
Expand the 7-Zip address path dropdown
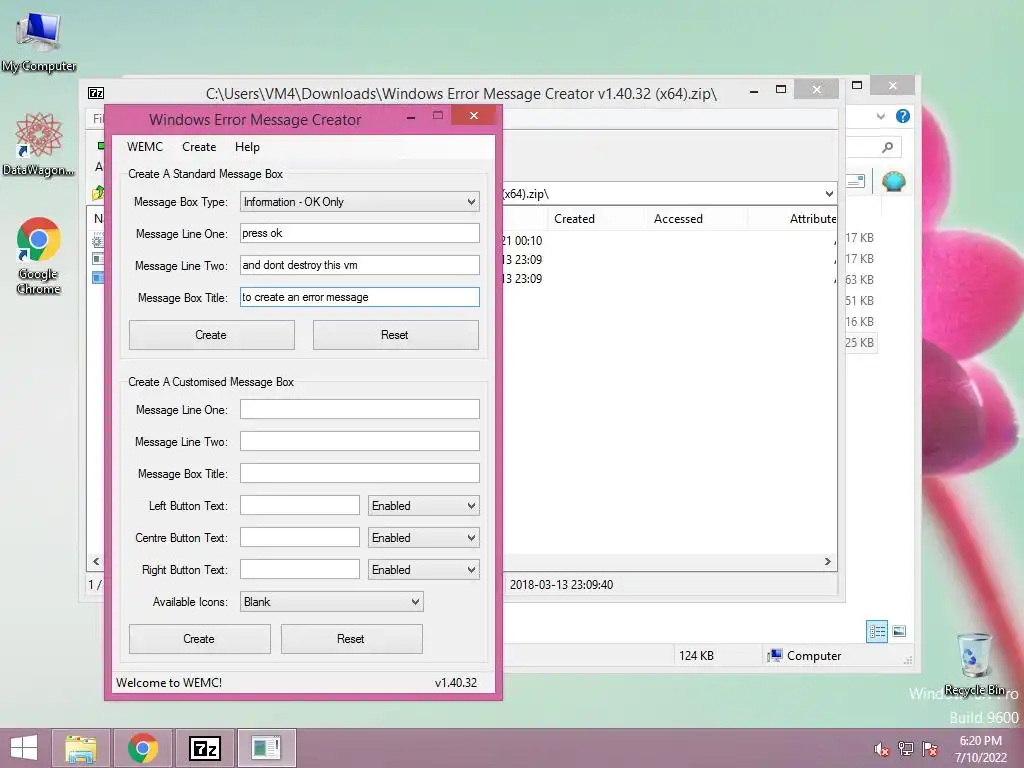pyautogui.click(x=828, y=194)
